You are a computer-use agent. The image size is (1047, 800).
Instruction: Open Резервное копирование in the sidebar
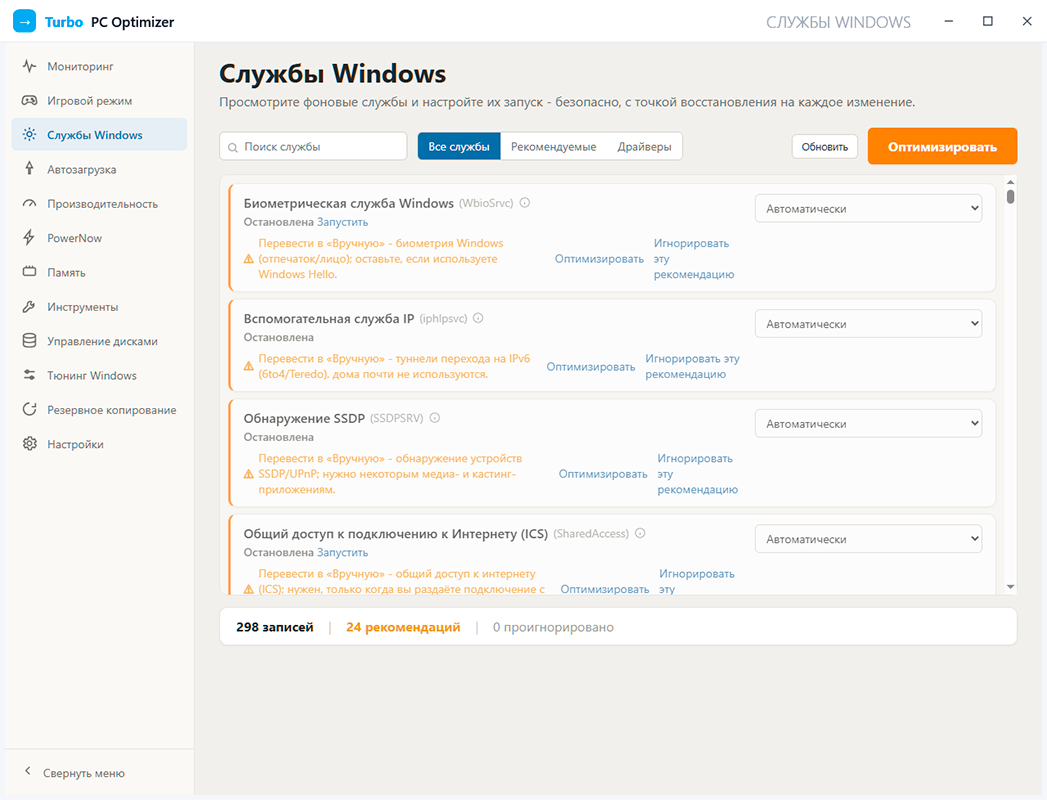click(x=99, y=409)
